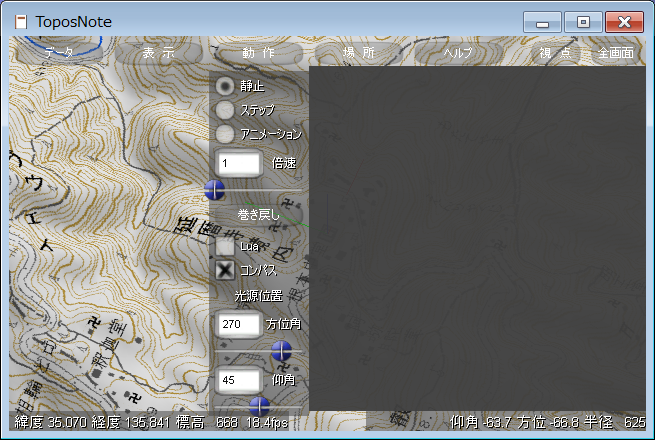This screenshot has width=655, height=440.
Task: Click the 半径 625 status text
Action: coord(615,422)
